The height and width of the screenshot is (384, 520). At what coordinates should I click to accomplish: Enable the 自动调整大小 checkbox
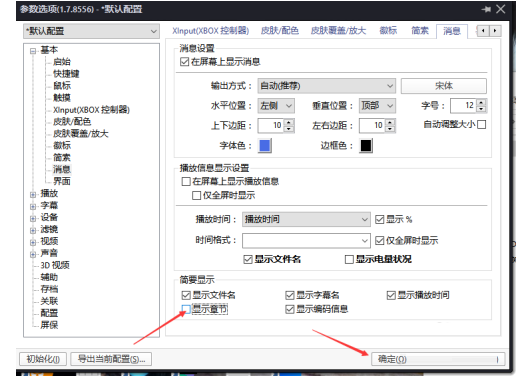[x=482, y=125]
